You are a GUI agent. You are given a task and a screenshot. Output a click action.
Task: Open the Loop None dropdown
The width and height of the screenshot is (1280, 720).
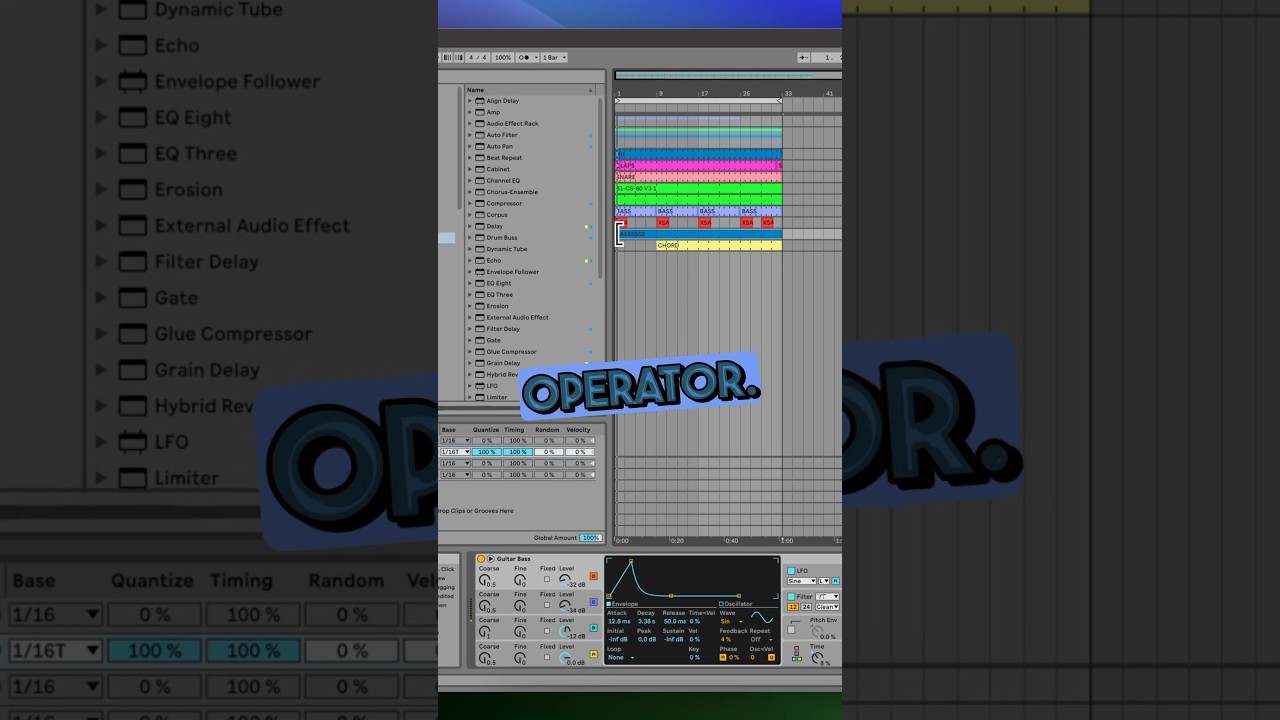621,657
